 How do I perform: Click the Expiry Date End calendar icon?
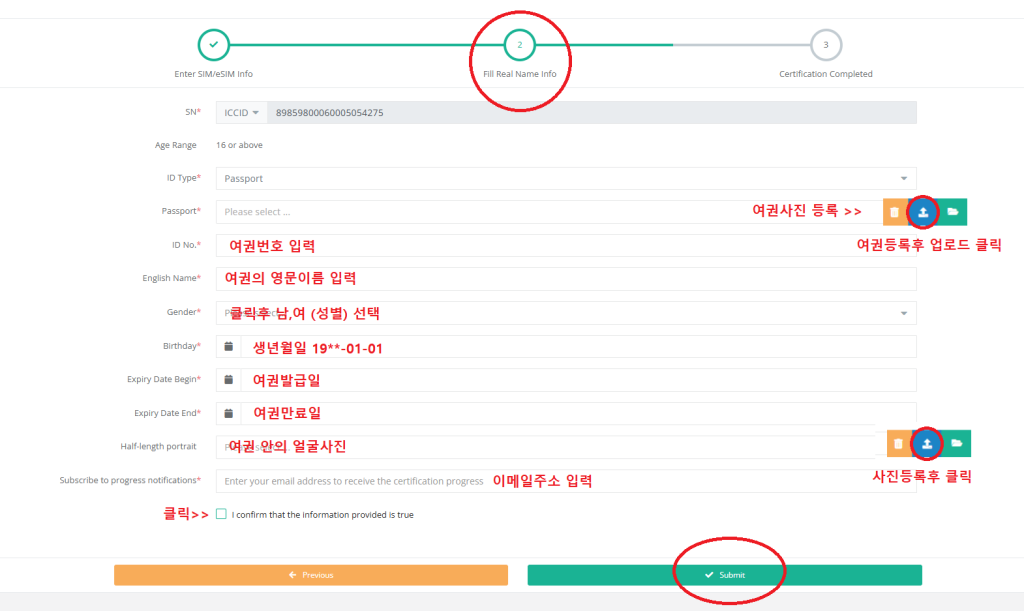pos(228,413)
